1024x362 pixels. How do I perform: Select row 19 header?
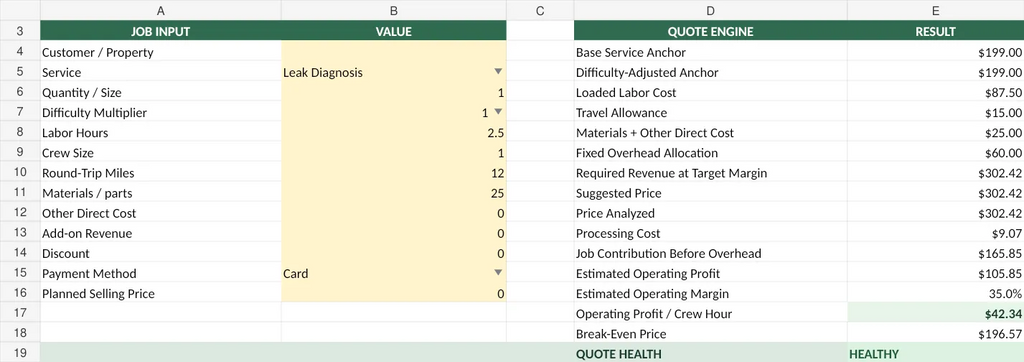pos(20,354)
